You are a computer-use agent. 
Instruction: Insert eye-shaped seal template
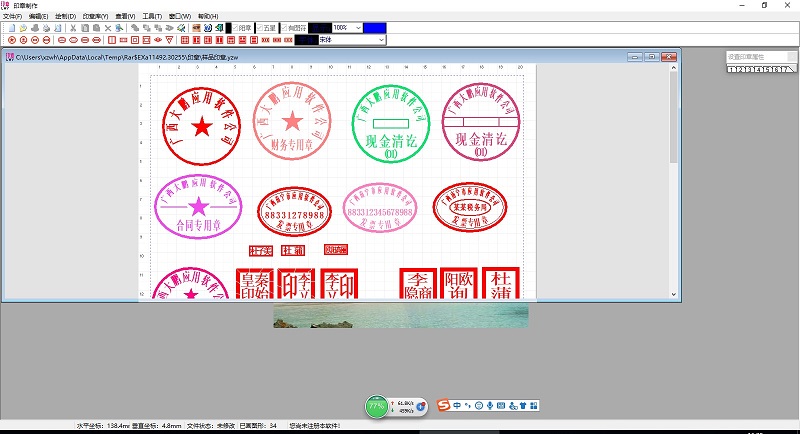coord(158,40)
